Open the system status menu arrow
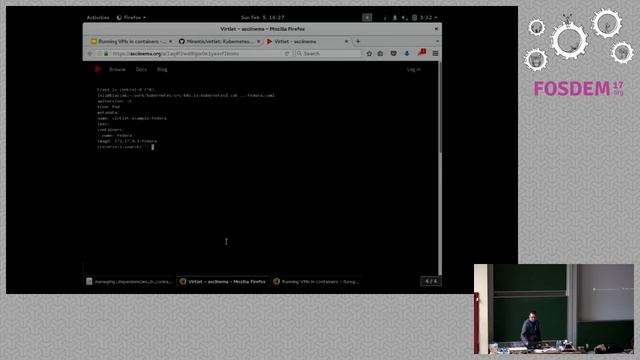640x360 pixels. [x=436, y=18]
